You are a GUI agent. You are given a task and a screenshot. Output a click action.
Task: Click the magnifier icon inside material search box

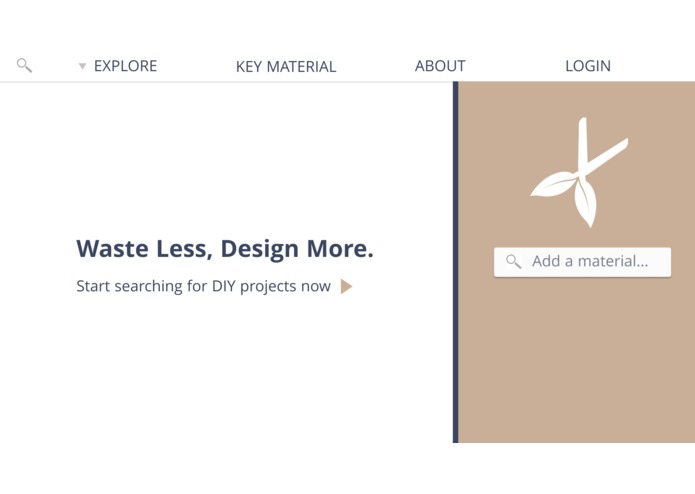513,261
